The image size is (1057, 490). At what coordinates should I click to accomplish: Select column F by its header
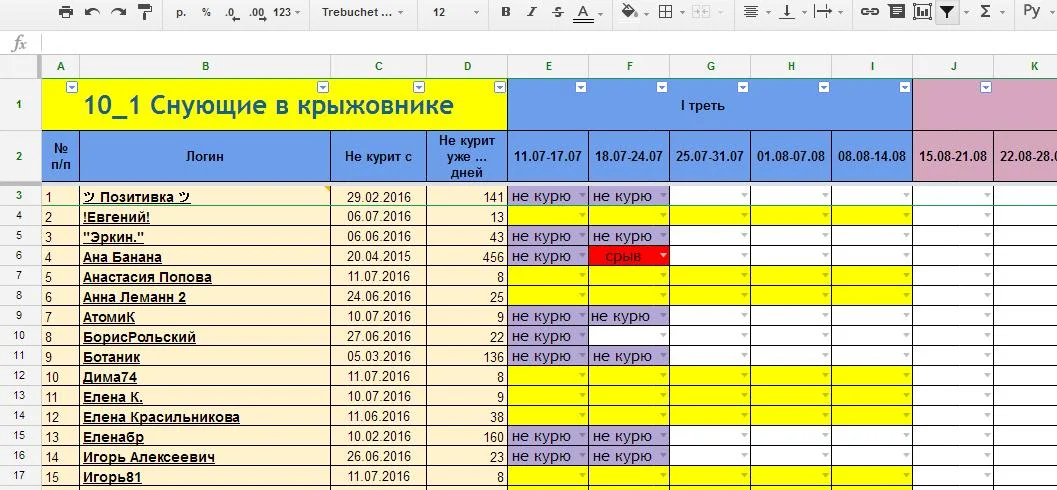click(629, 66)
